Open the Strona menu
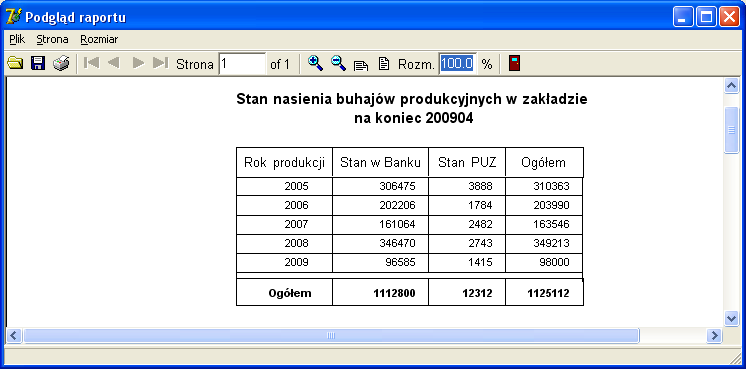This screenshot has width=746, height=369. 52,39
